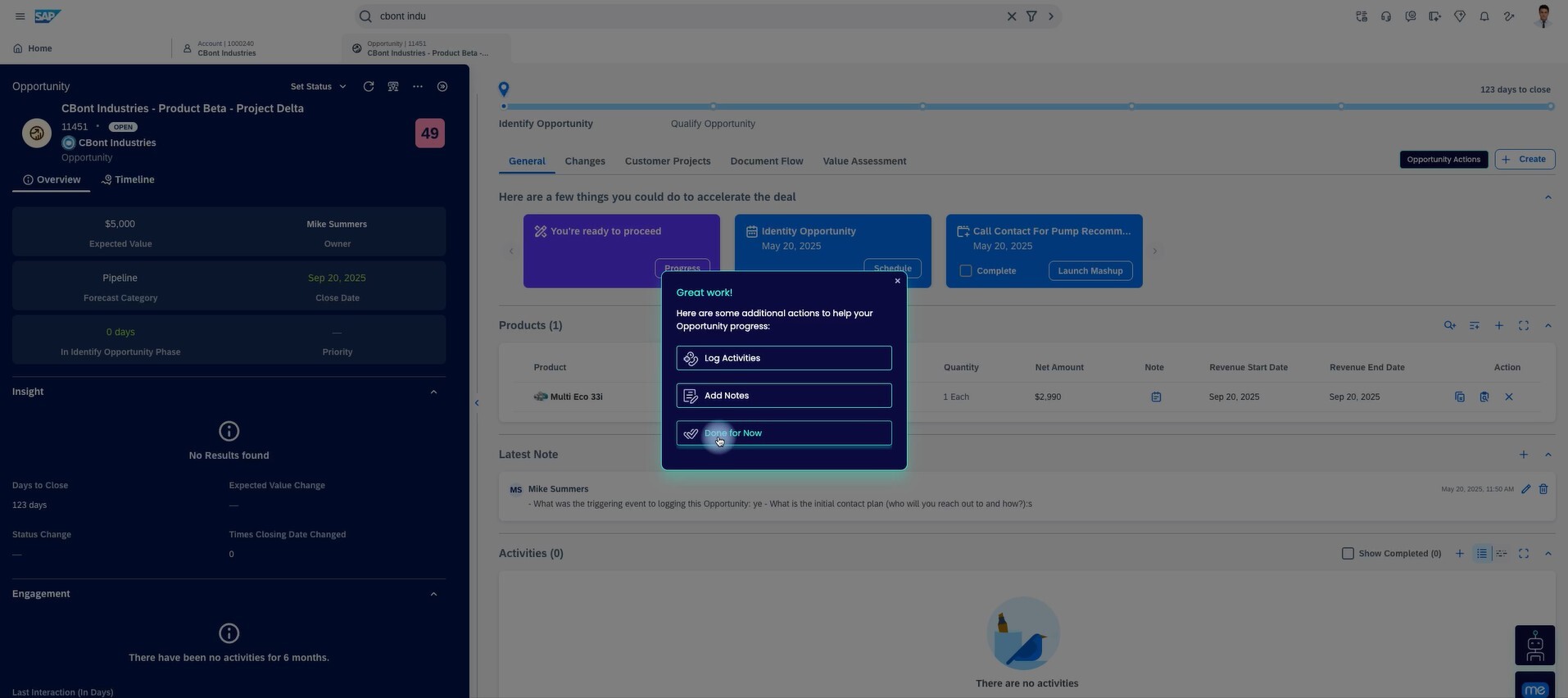
Task: Switch Activities to list view toggle
Action: click(x=1481, y=554)
